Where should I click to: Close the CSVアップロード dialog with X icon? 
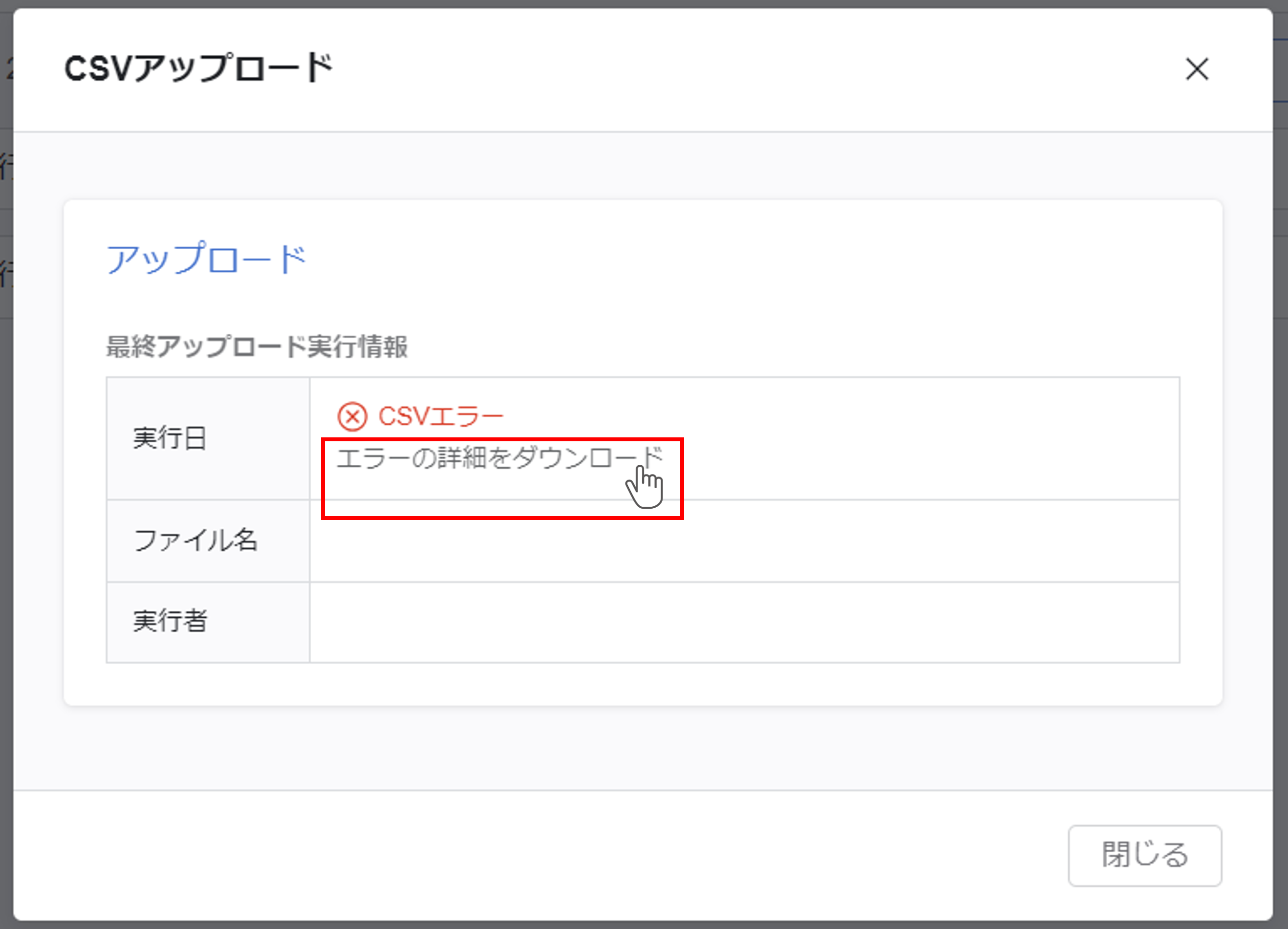(1197, 69)
